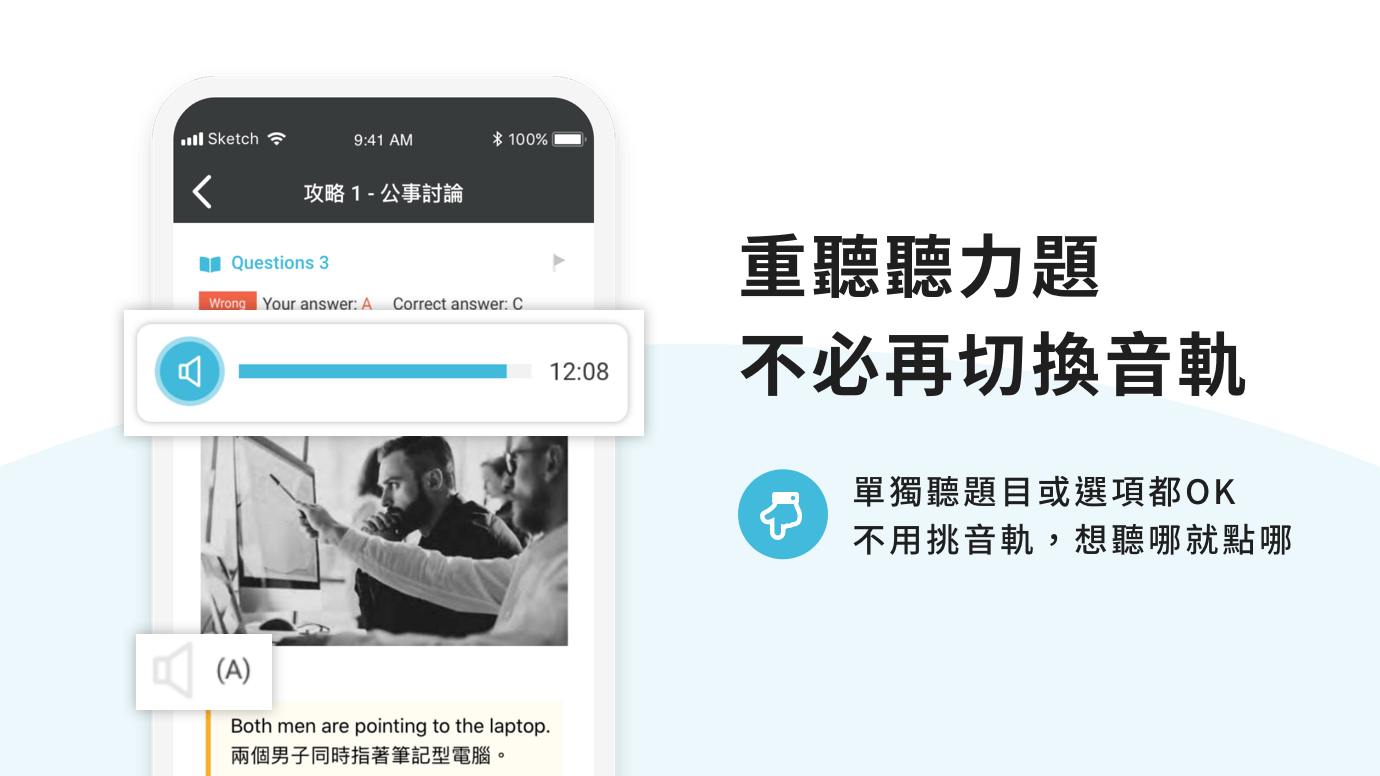1380x776 pixels.
Task: Play audio with the blue speaker button
Action: click(x=190, y=372)
